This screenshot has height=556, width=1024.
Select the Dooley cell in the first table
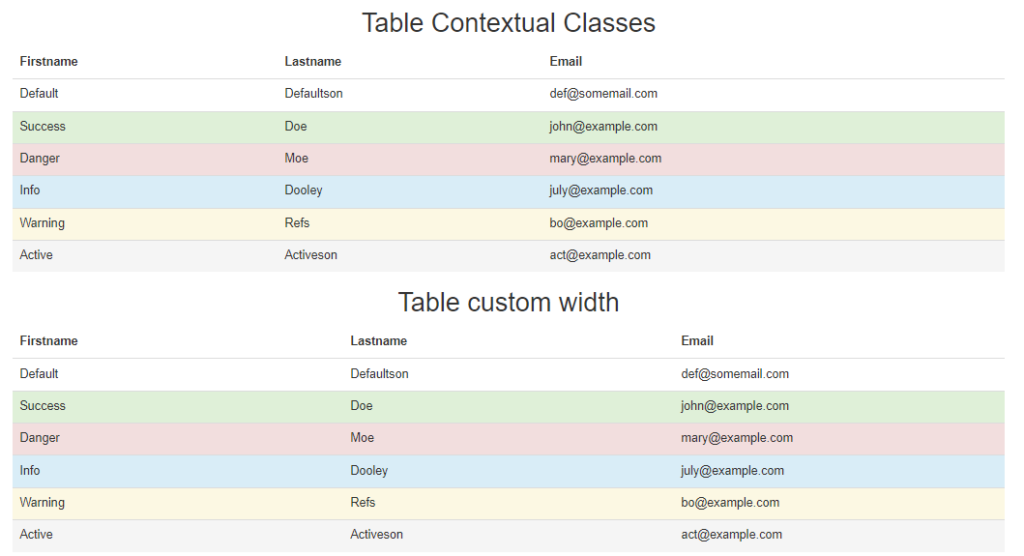[303, 190]
